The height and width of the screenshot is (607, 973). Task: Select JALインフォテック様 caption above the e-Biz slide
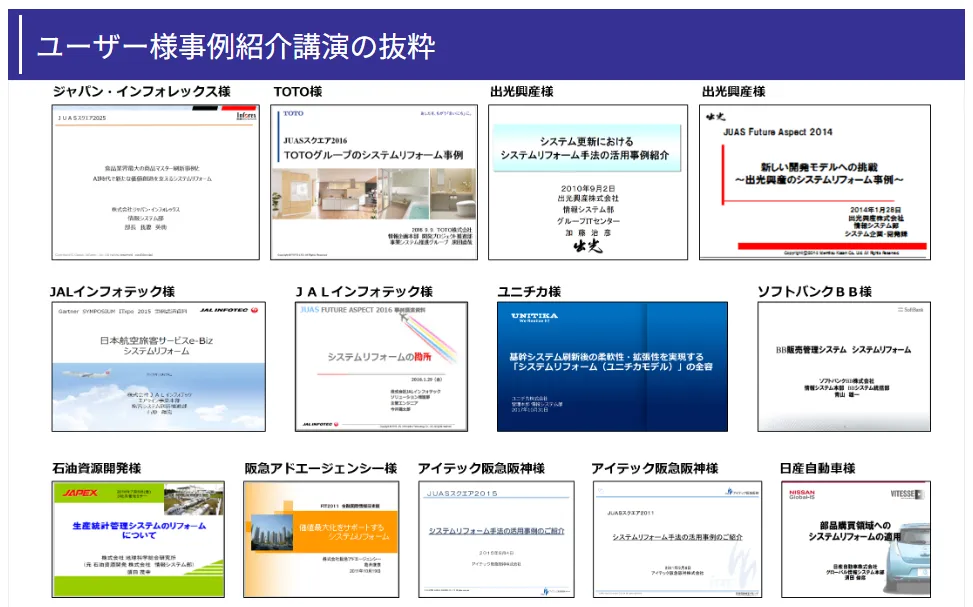112,292
